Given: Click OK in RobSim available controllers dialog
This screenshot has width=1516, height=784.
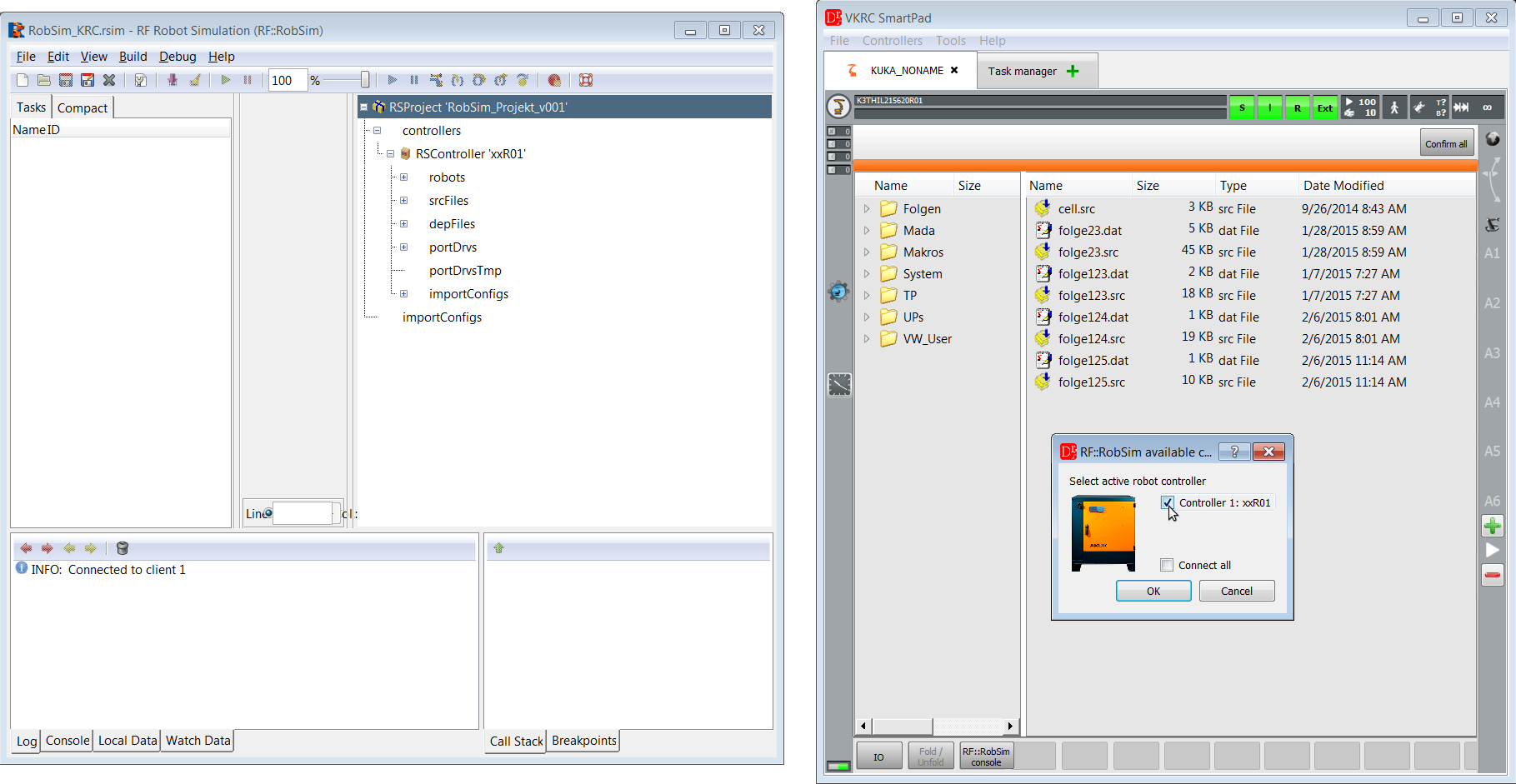Looking at the screenshot, I should [x=1153, y=591].
